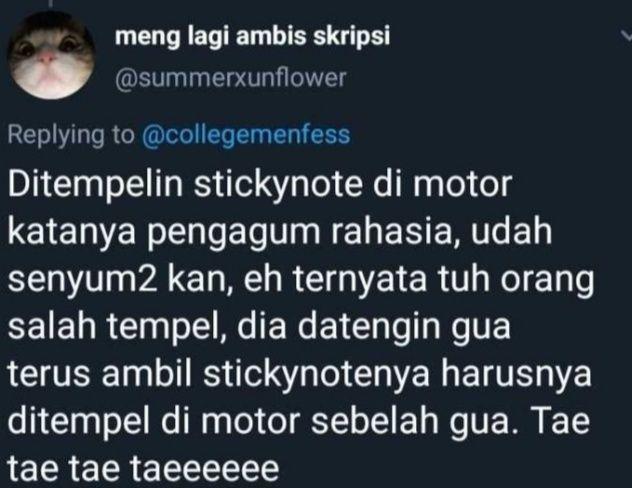Open profile name meng lagi ambis skripsi
Viewport: 632px width, 488px height.
coord(252,37)
